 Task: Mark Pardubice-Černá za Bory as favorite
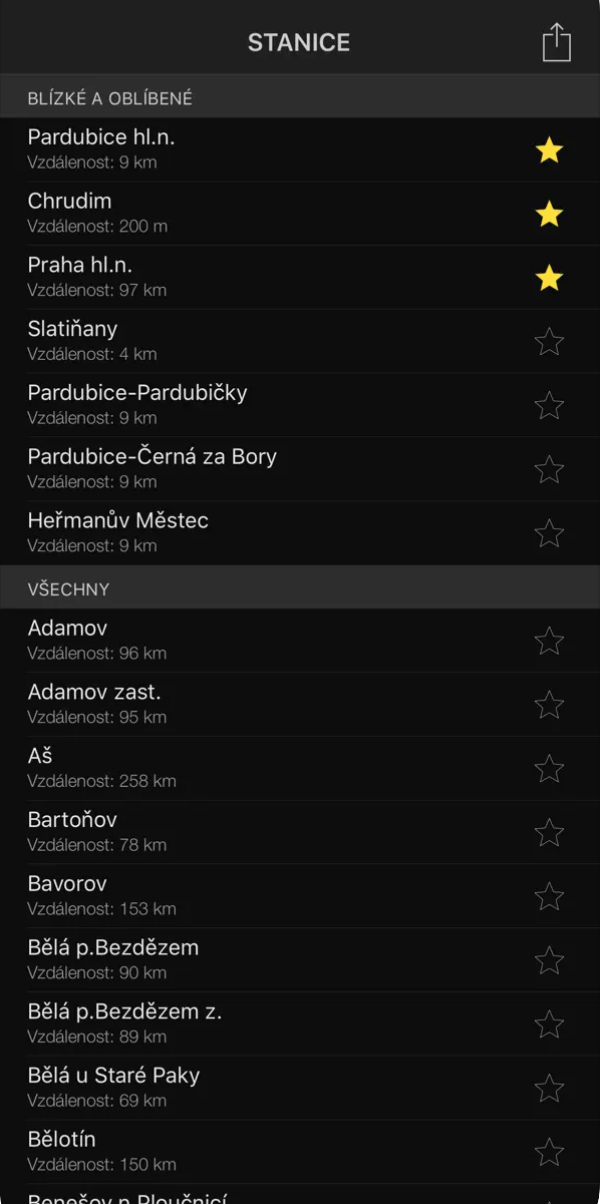click(549, 470)
